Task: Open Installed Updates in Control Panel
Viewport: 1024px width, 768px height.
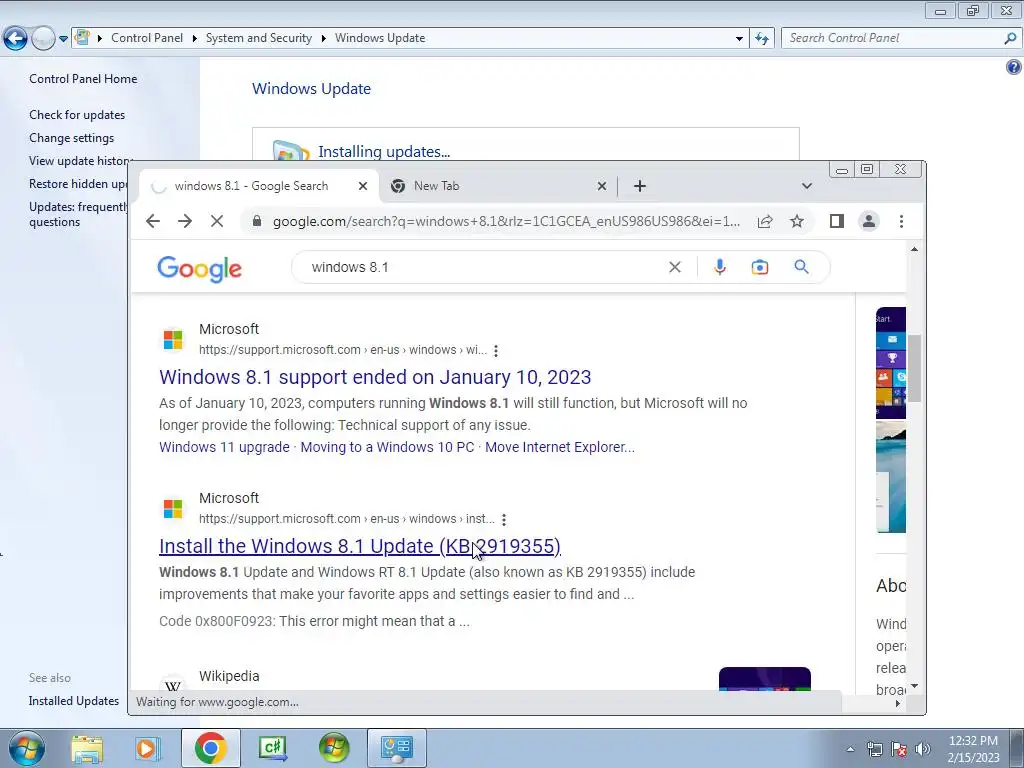Action: pyautogui.click(x=74, y=701)
